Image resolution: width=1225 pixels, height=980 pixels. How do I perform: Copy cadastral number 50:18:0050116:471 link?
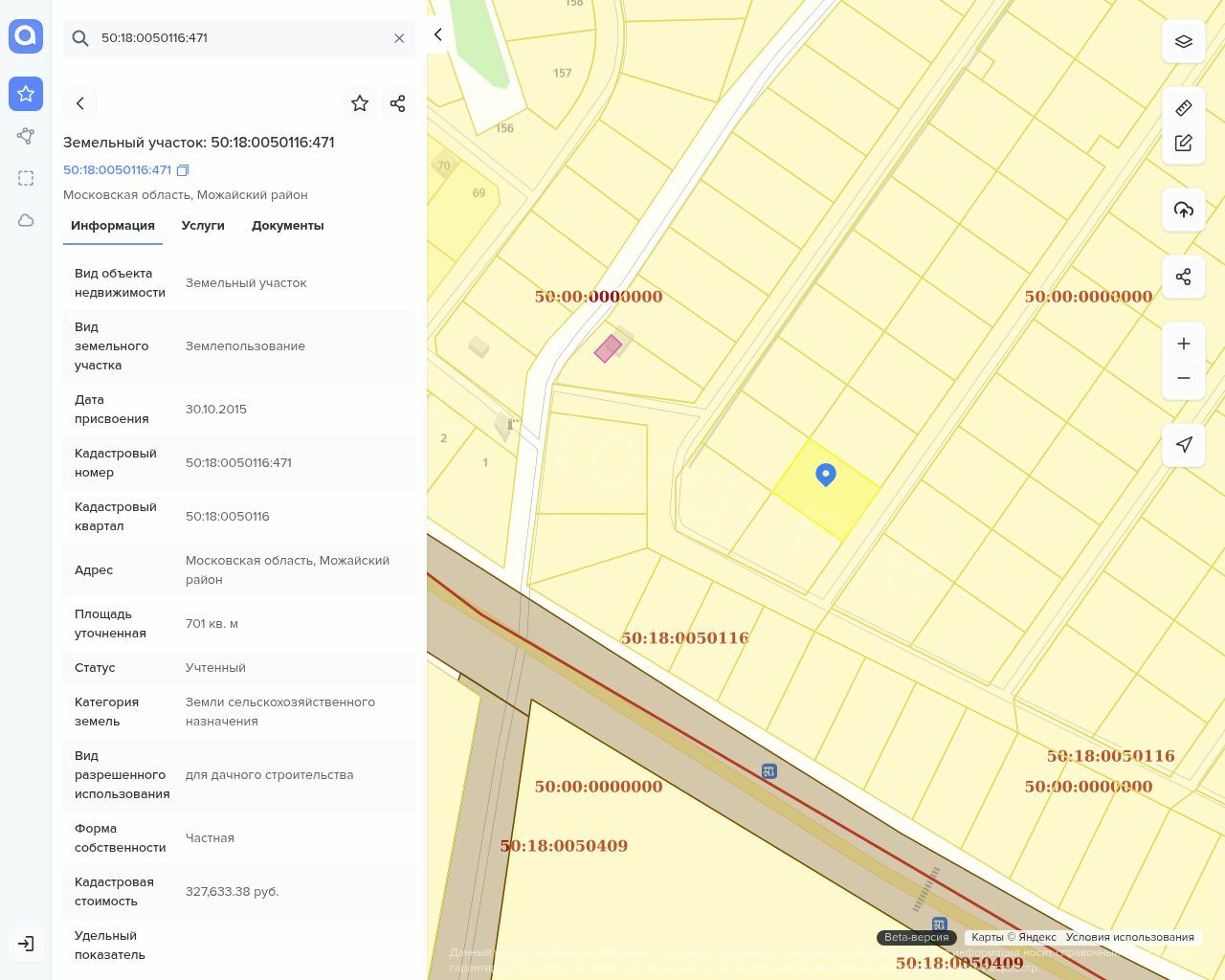click(x=183, y=170)
